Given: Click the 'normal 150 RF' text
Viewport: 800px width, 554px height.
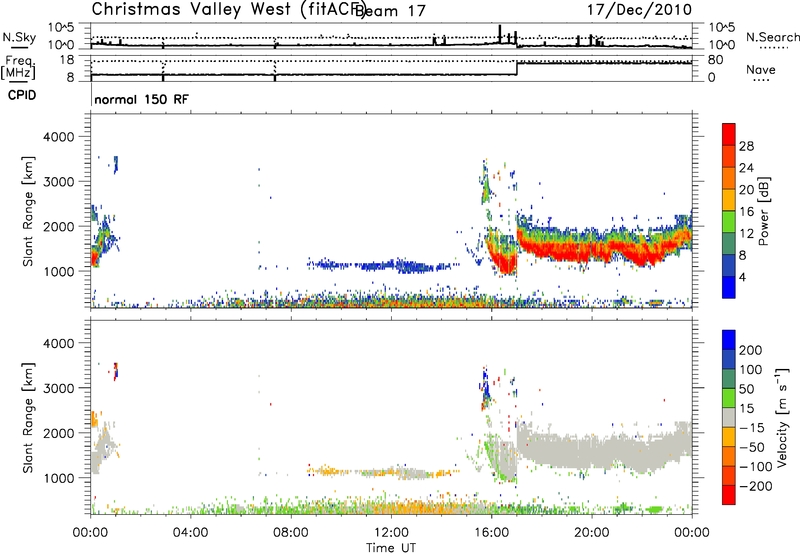Looking at the screenshot, I should (x=141, y=99).
